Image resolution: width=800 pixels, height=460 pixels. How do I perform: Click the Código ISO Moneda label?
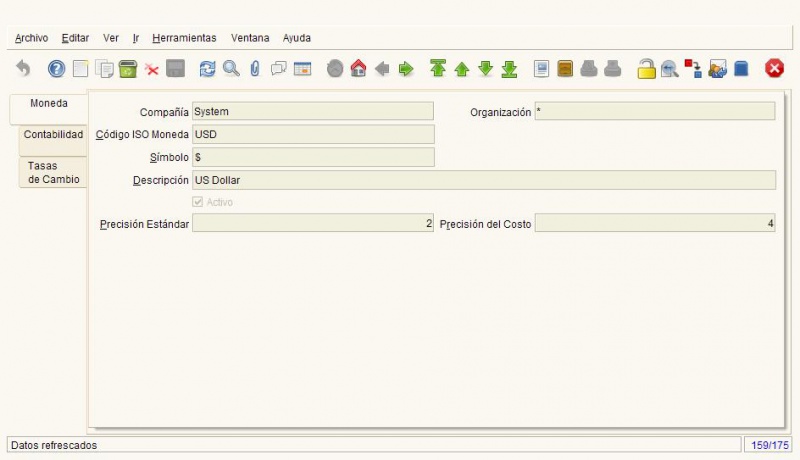click(142, 135)
